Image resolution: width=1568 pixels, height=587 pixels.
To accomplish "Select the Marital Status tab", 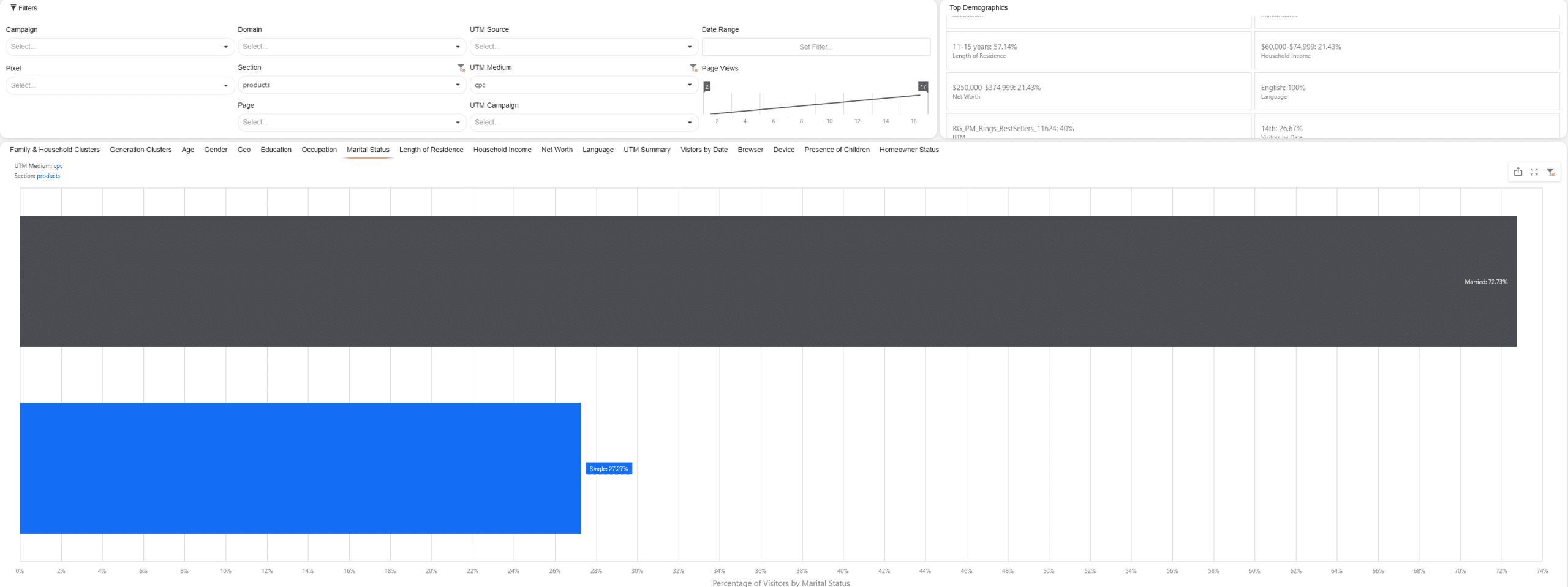I will pyautogui.click(x=368, y=150).
